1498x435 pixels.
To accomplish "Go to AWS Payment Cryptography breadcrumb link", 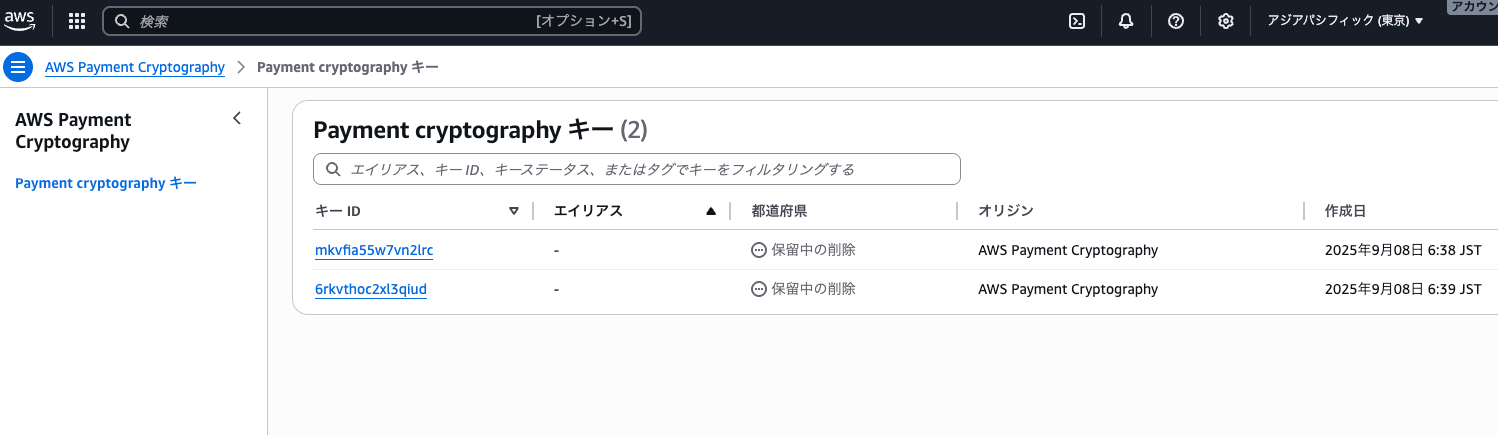I will click(x=135, y=67).
